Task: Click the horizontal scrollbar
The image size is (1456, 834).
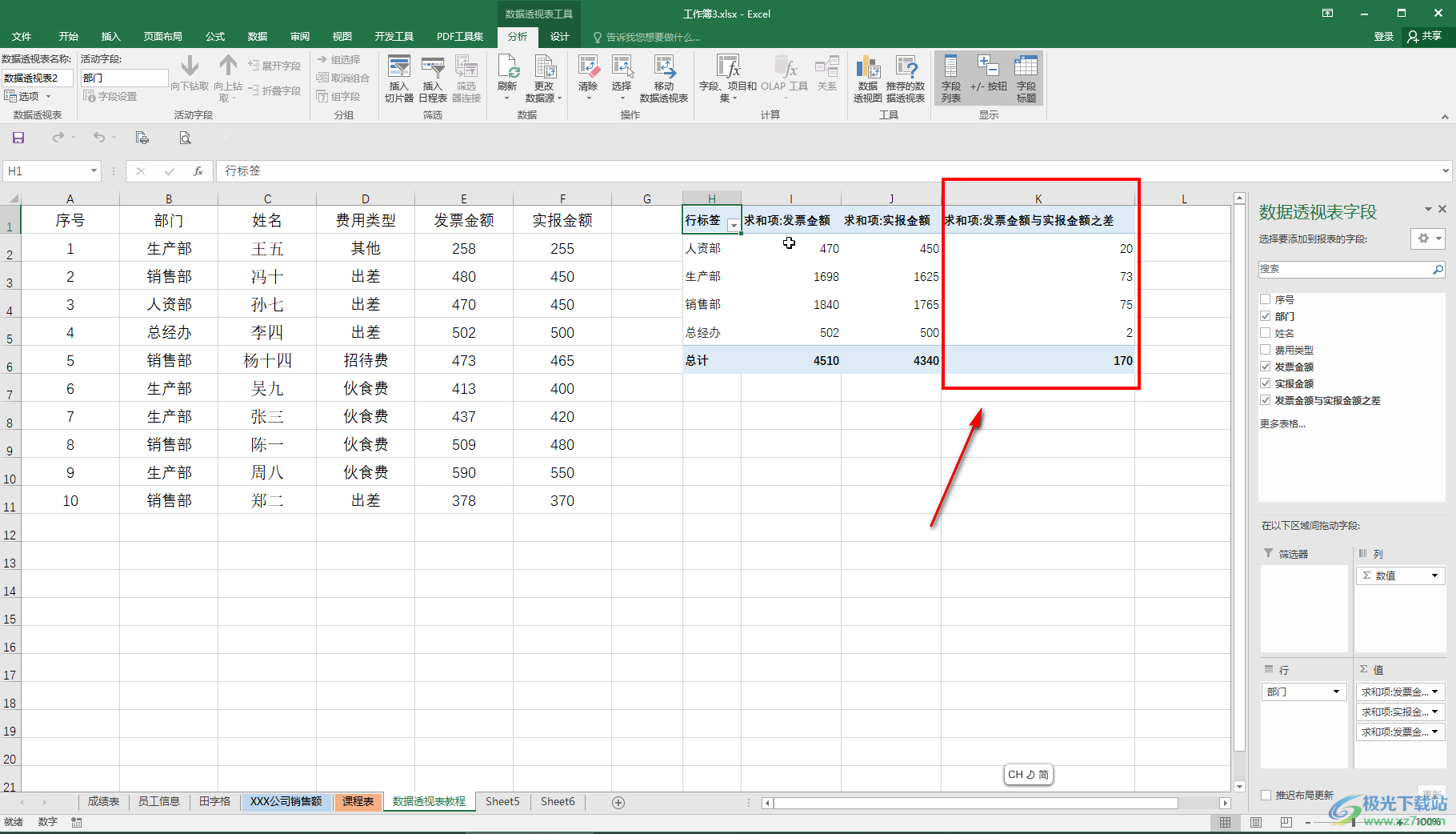Action: 975,802
